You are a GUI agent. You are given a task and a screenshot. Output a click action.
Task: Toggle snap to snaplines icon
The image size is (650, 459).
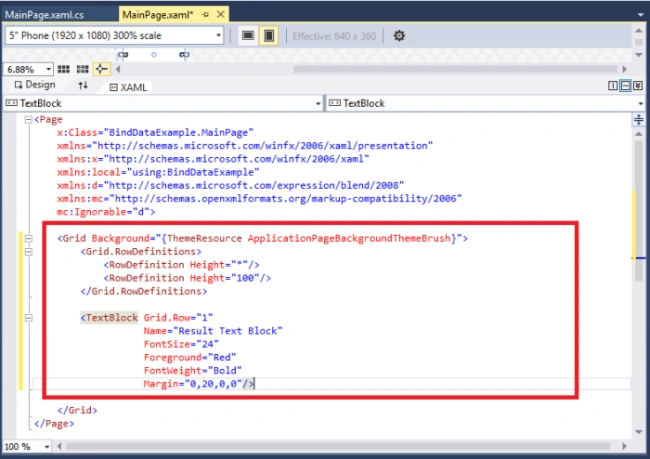coord(102,69)
